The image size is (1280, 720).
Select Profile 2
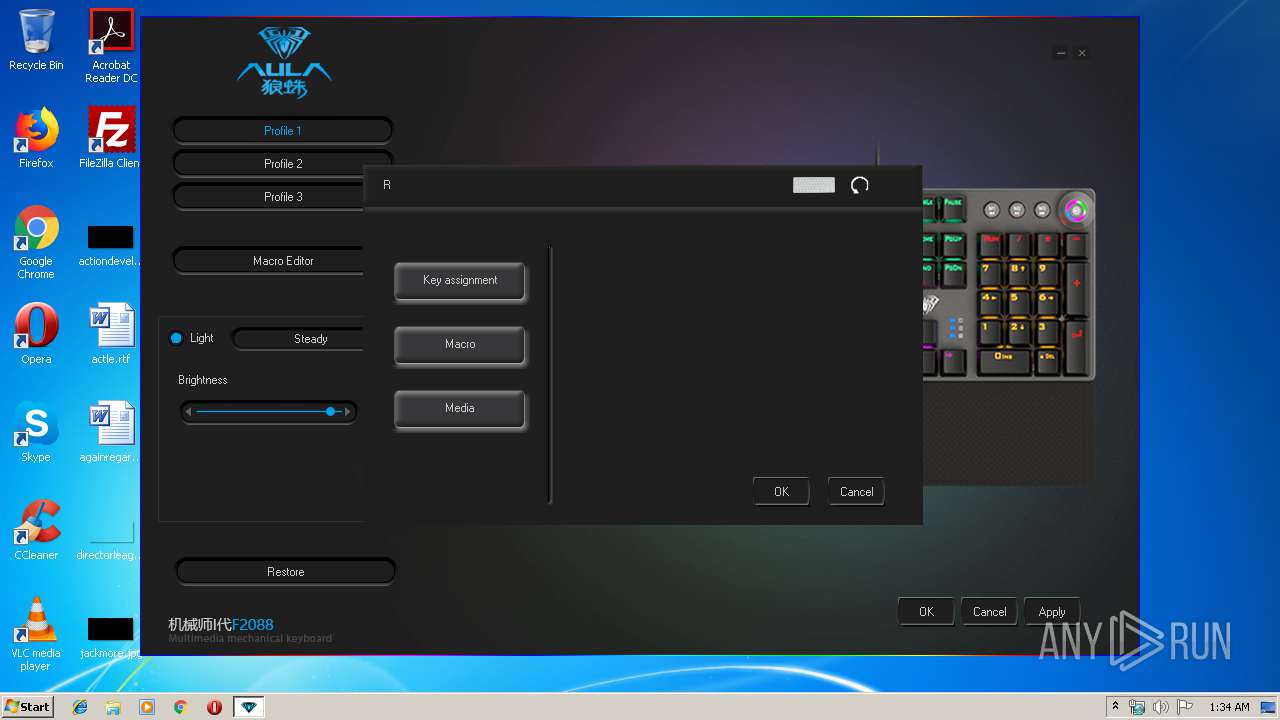tap(282, 164)
